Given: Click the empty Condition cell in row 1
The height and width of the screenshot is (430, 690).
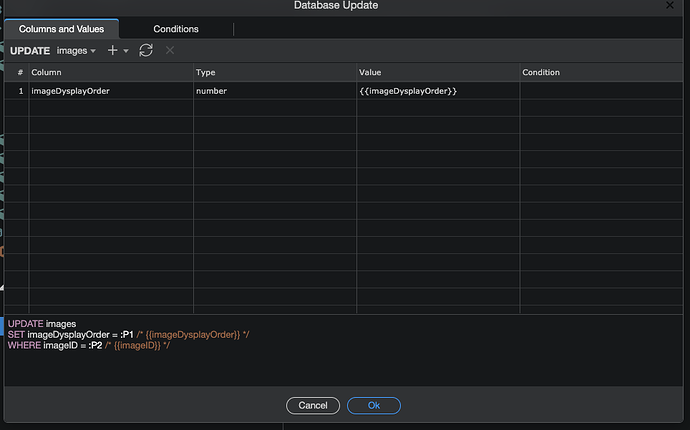Looking at the screenshot, I should (x=600, y=91).
